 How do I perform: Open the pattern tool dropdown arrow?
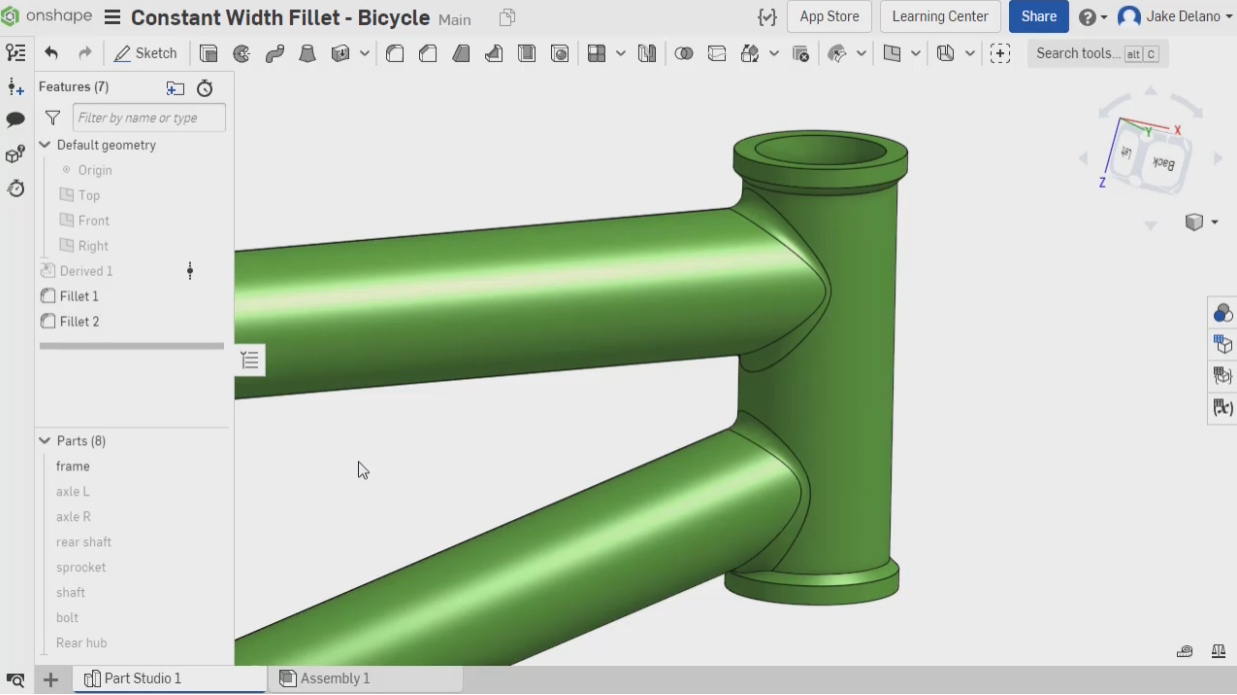(621, 54)
